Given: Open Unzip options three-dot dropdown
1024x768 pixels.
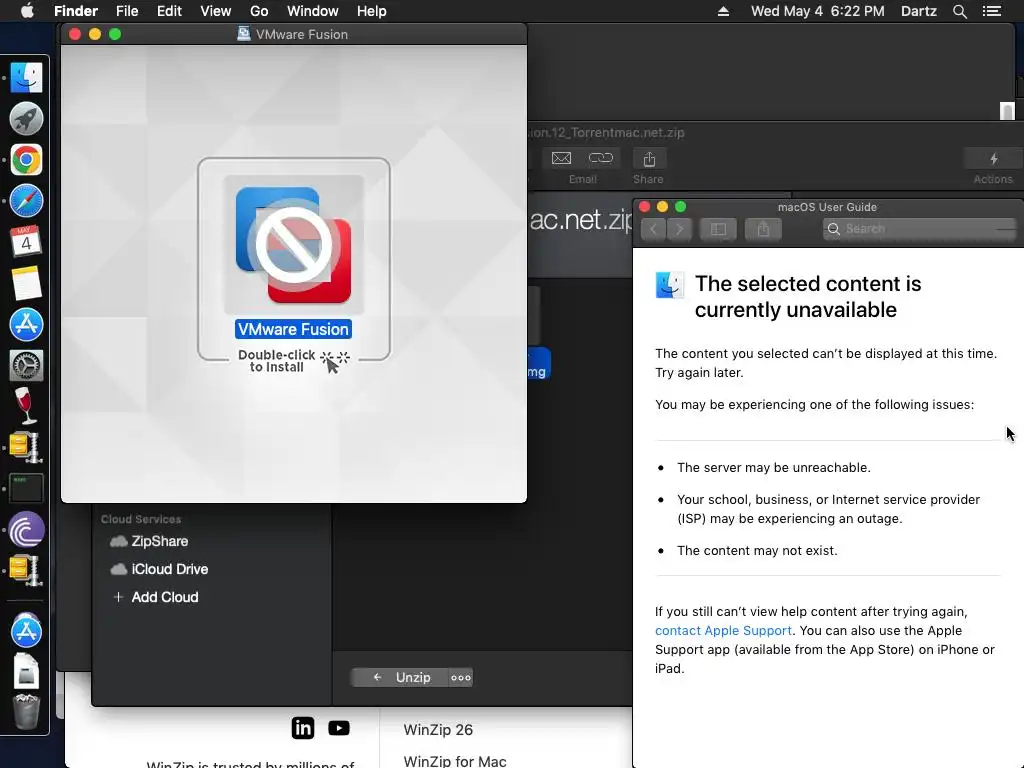Looking at the screenshot, I should pos(460,677).
